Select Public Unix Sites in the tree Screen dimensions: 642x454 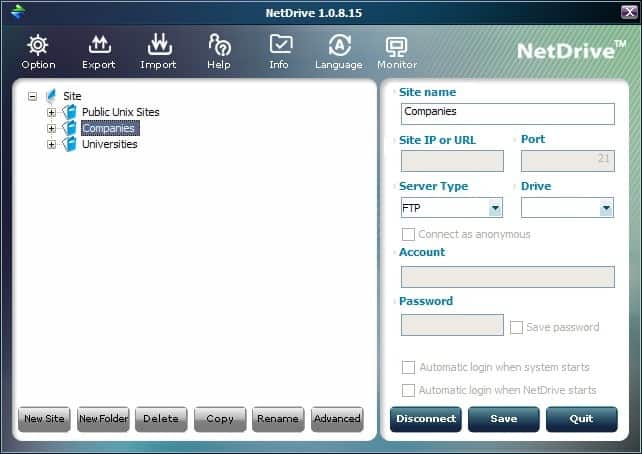click(121, 112)
